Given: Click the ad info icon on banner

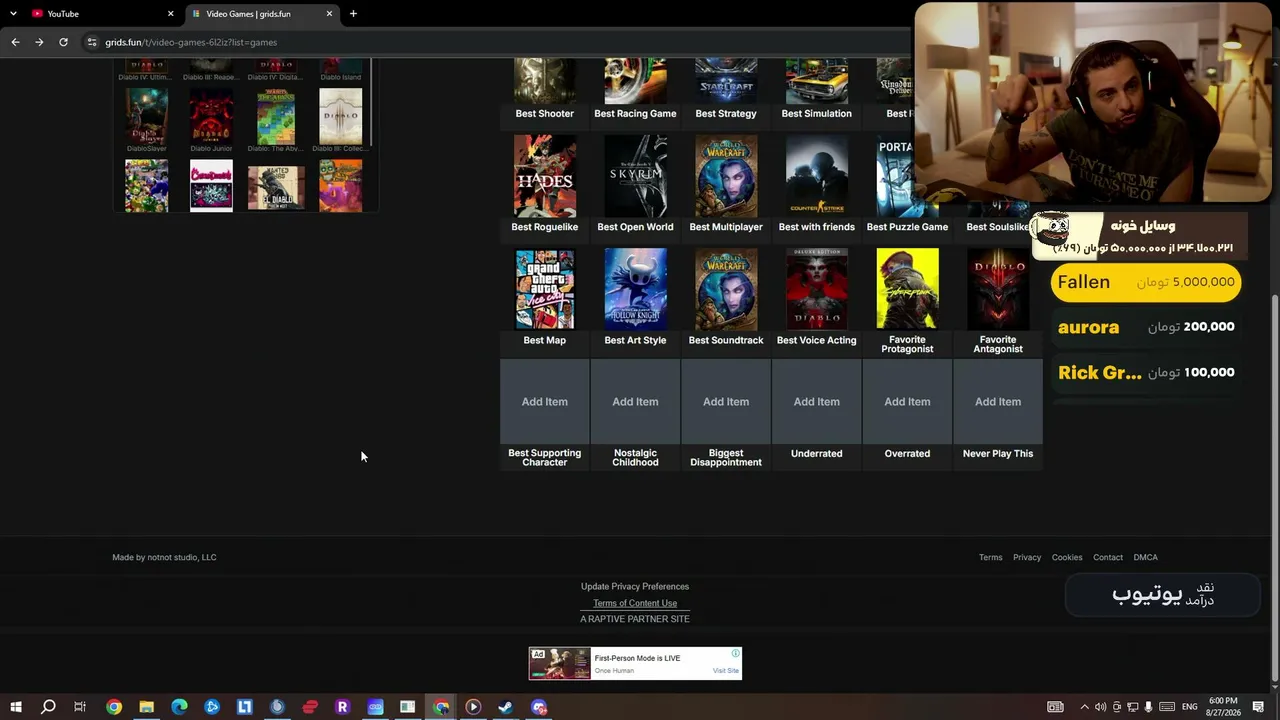Looking at the screenshot, I should [735, 654].
